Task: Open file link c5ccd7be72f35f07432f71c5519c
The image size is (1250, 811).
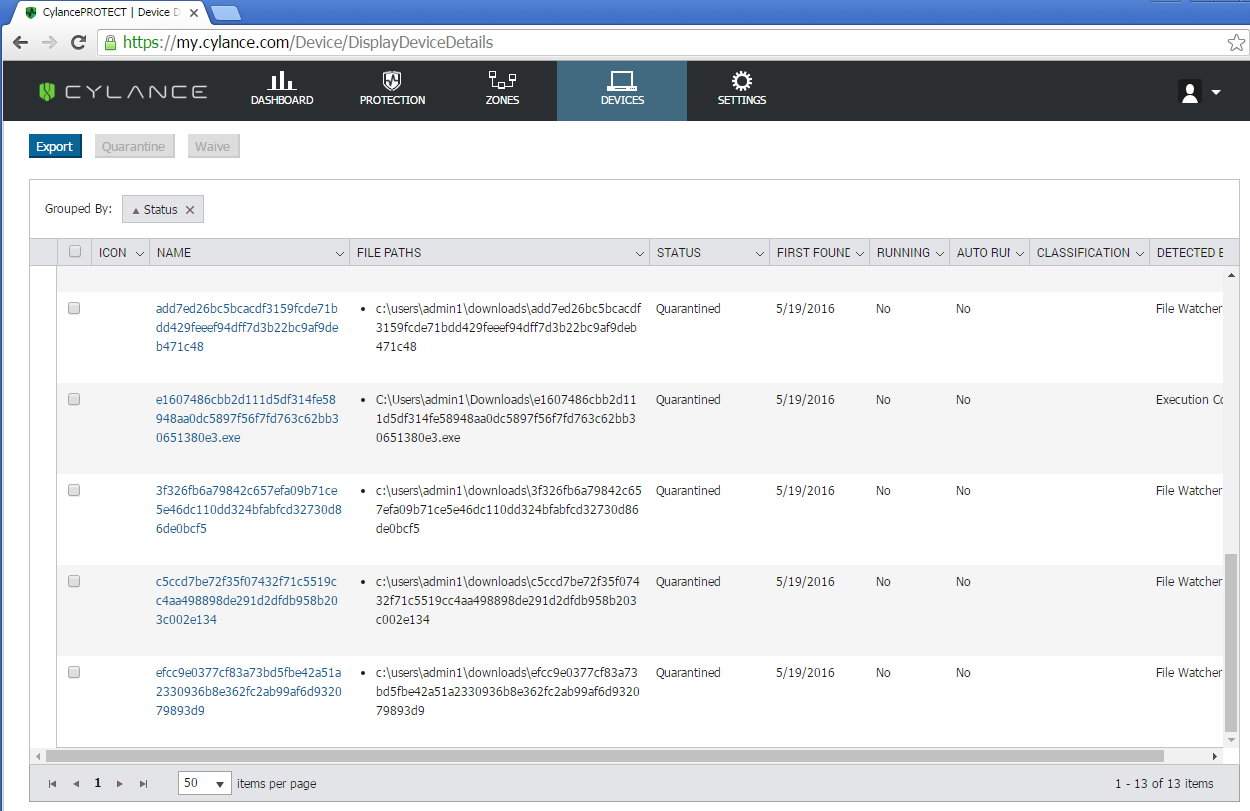Action: point(247,601)
